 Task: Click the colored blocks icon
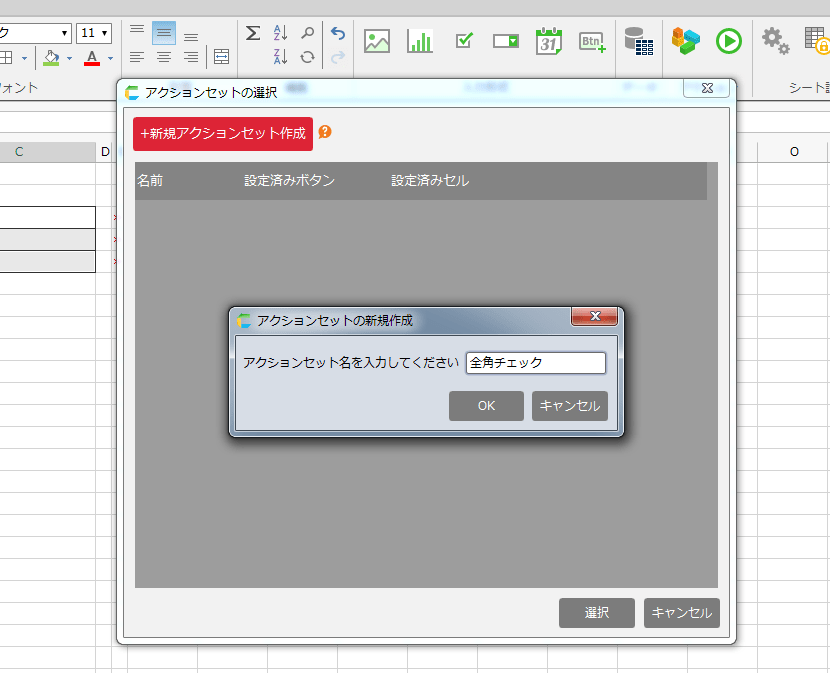(x=685, y=41)
